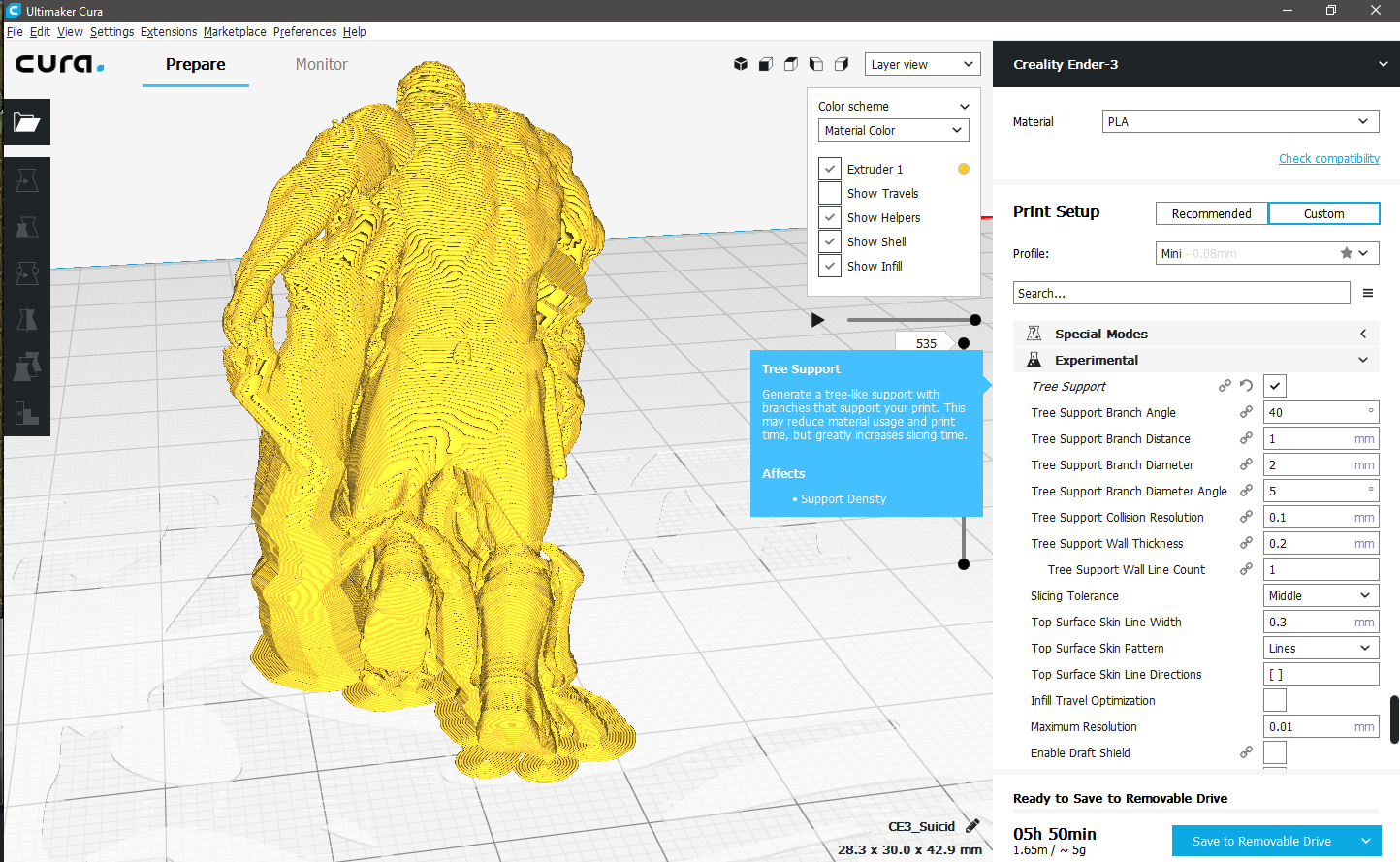Open the Top Surface Skin Pattern dropdown
This screenshot has width=1400, height=862.
[x=1321, y=648]
